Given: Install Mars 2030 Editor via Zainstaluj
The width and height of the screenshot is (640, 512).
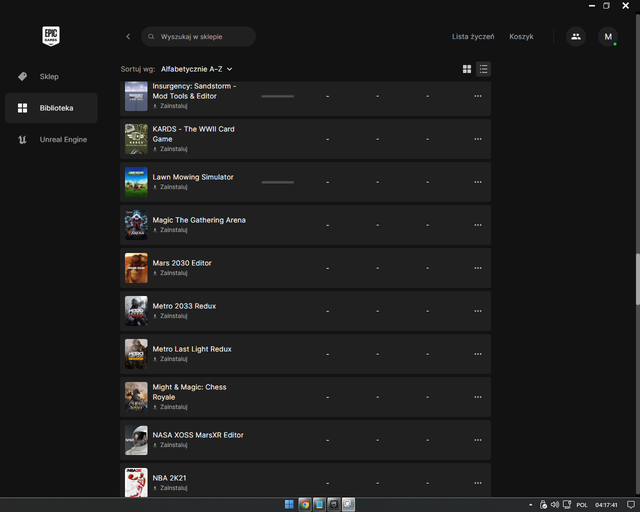Looking at the screenshot, I should point(170,273).
